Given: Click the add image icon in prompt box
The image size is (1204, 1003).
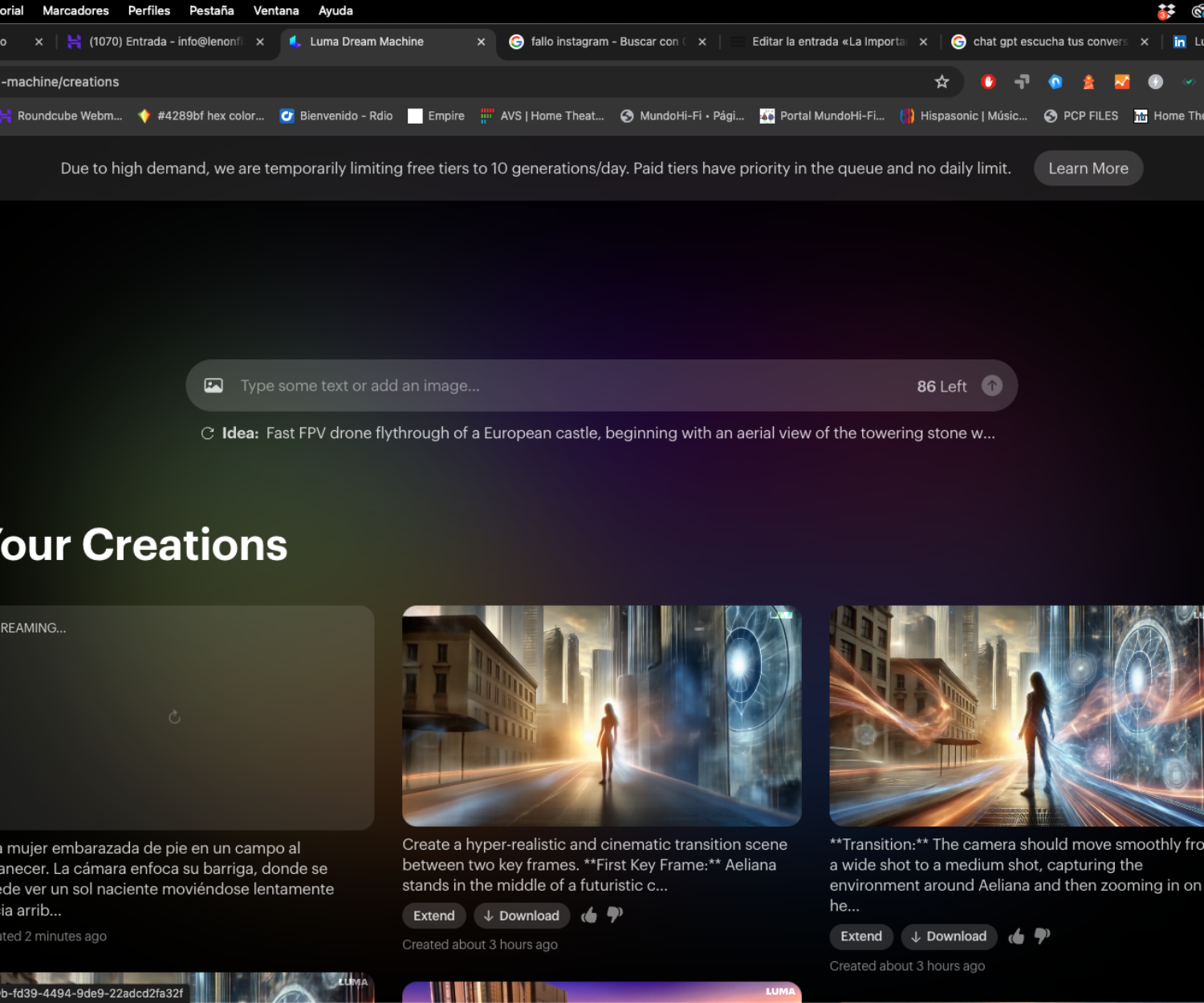Looking at the screenshot, I should point(214,386).
